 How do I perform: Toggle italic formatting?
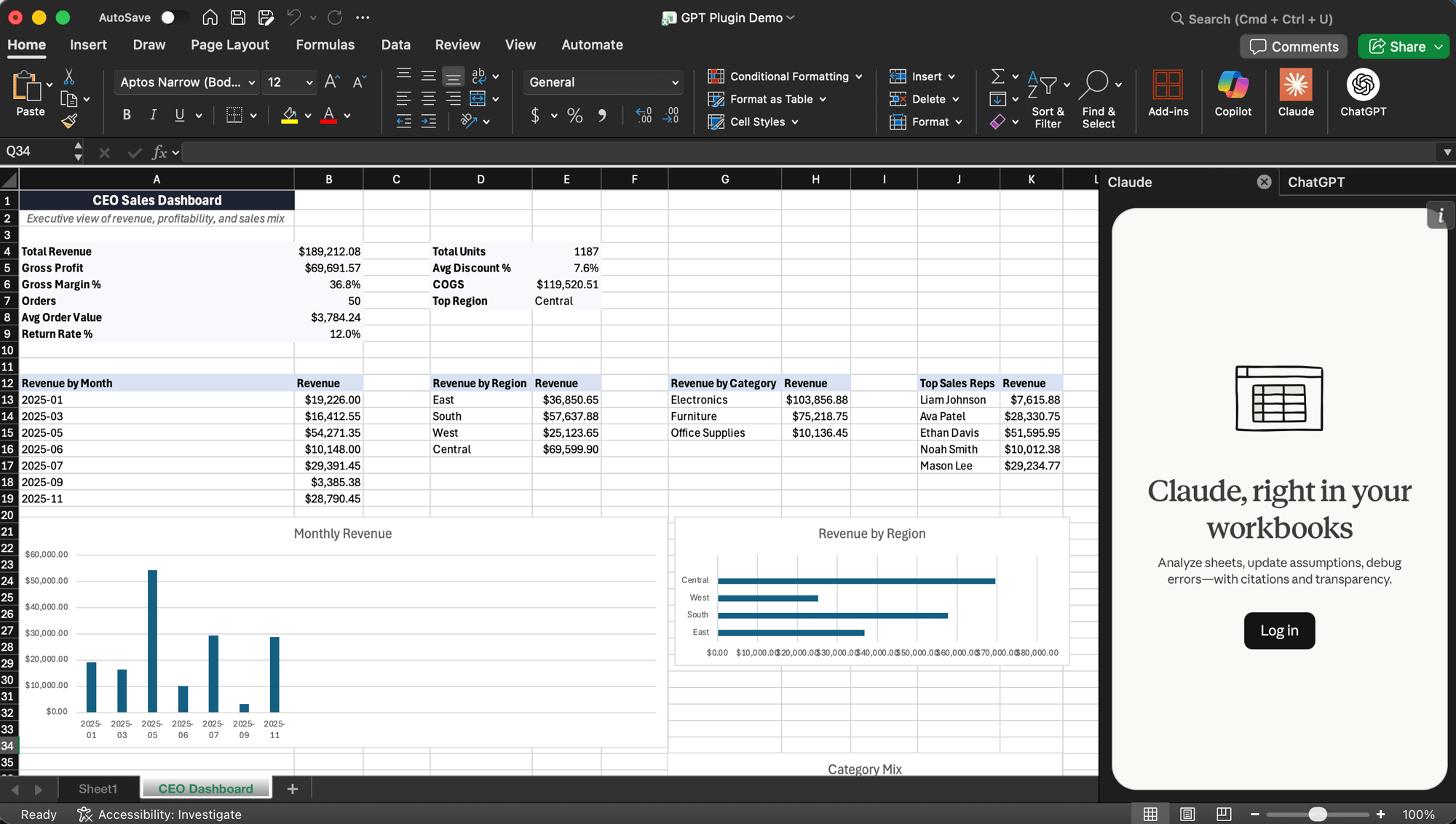coord(153,114)
